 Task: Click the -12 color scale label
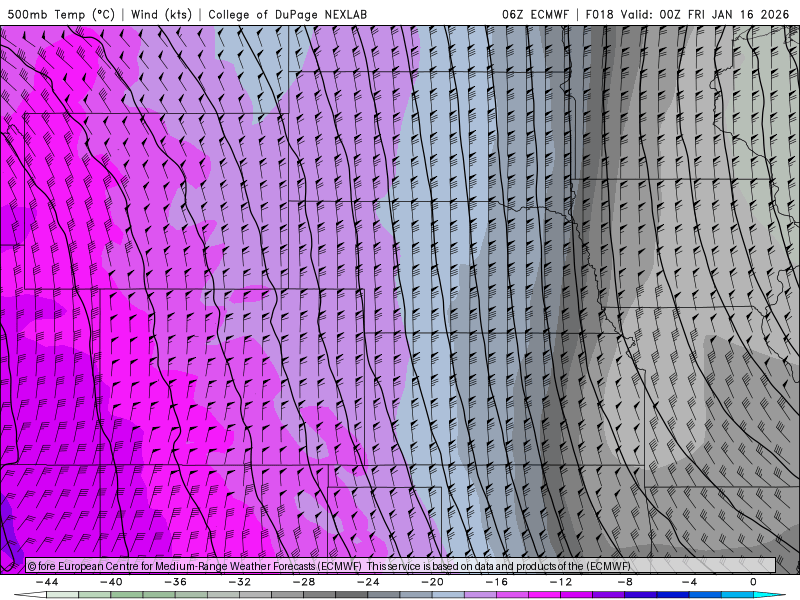tap(561, 582)
